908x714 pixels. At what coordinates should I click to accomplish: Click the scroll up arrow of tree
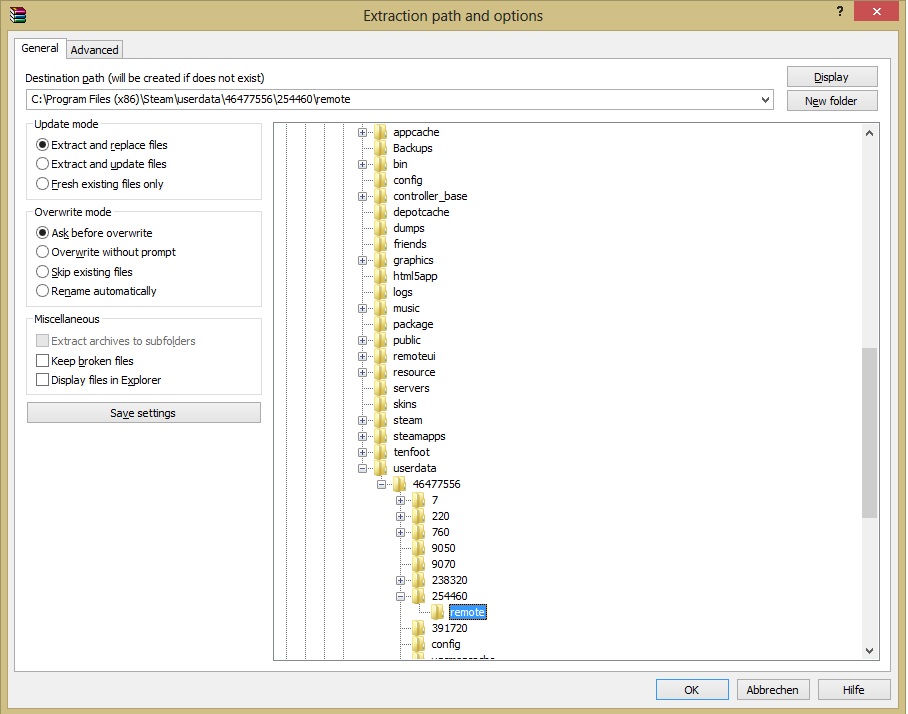(869, 133)
